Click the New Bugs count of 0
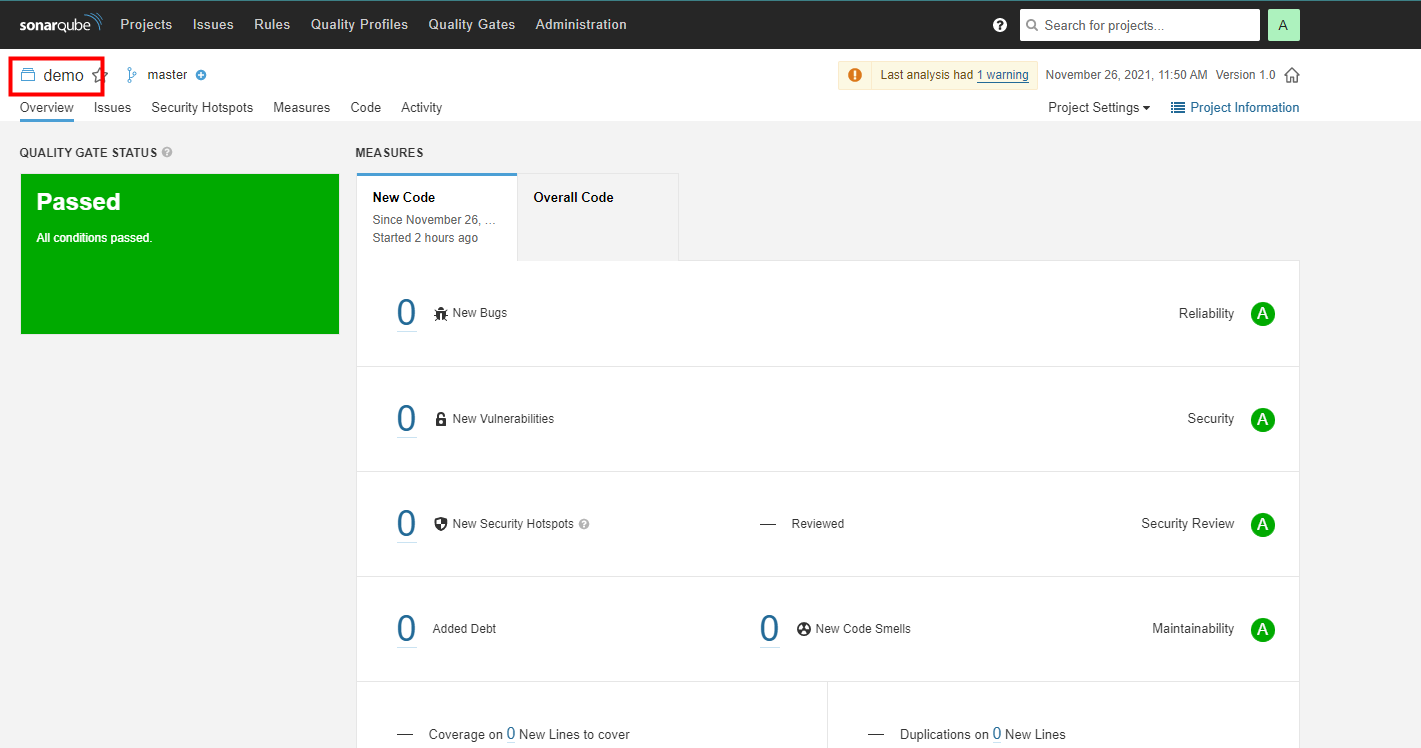The height and width of the screenshot is (748, 1421). pyautogui.click(x=406, y=313)
